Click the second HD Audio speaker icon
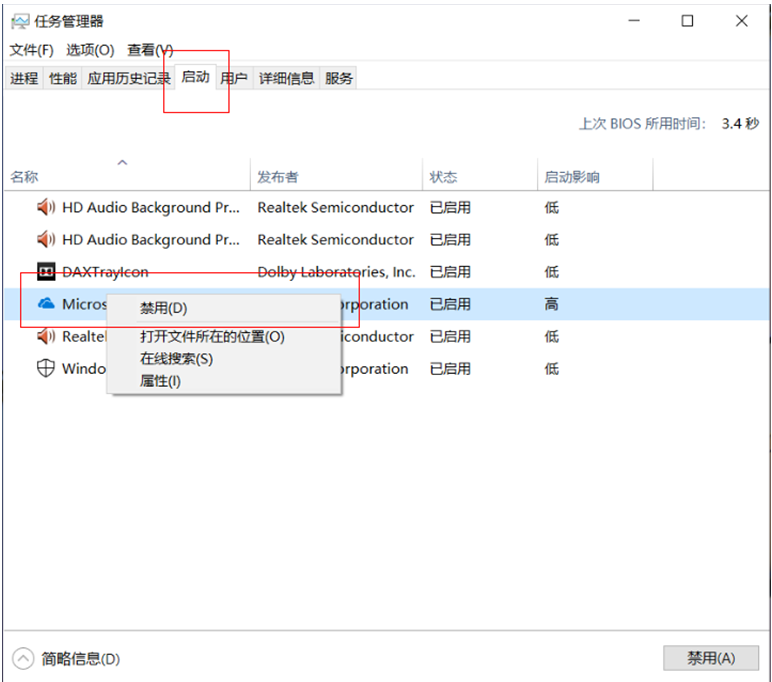The width and height of the screenshot is (772, 682). click(x=46, y=240)
